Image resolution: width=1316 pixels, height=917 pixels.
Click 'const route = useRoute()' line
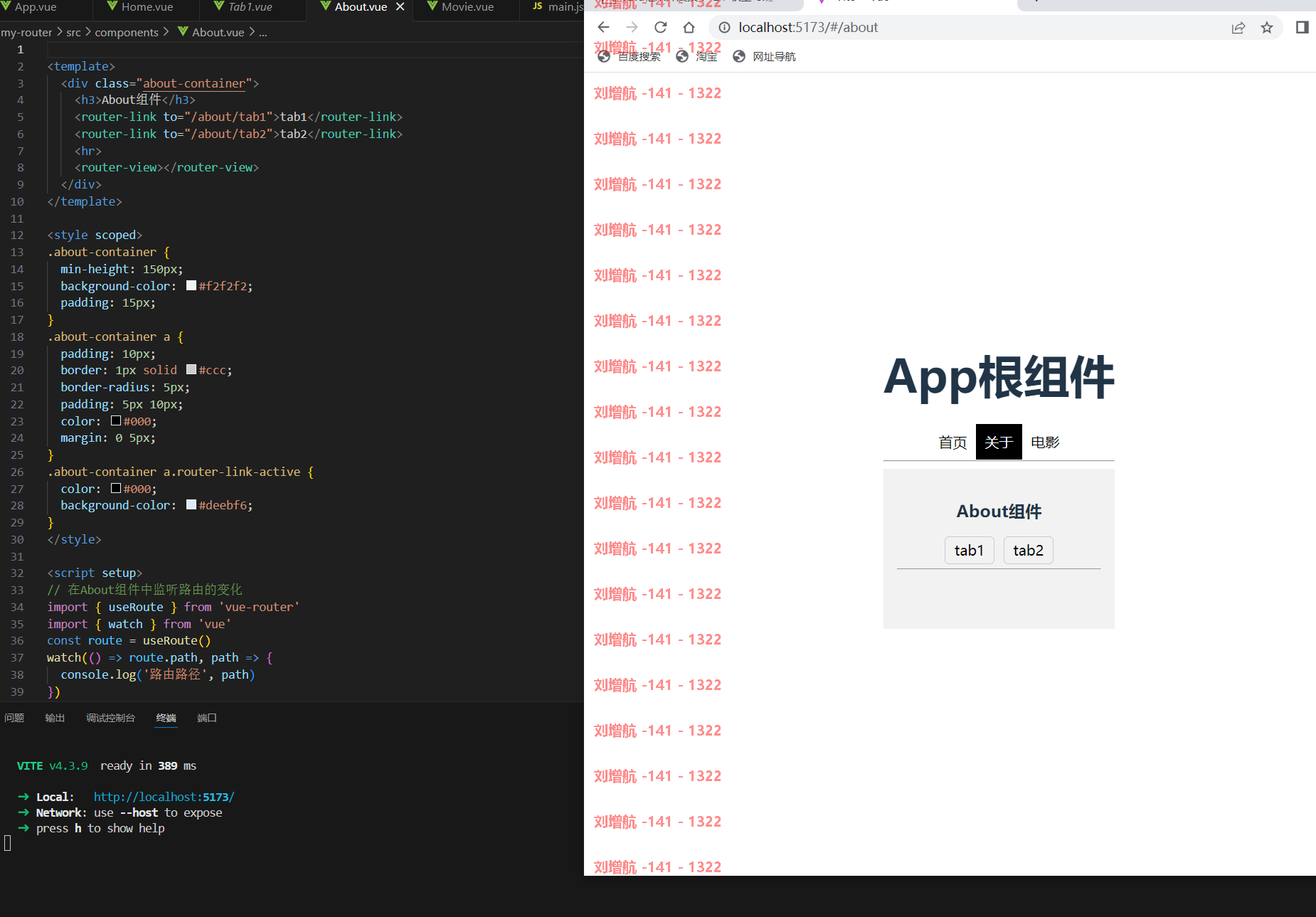[x=129, y=640]
